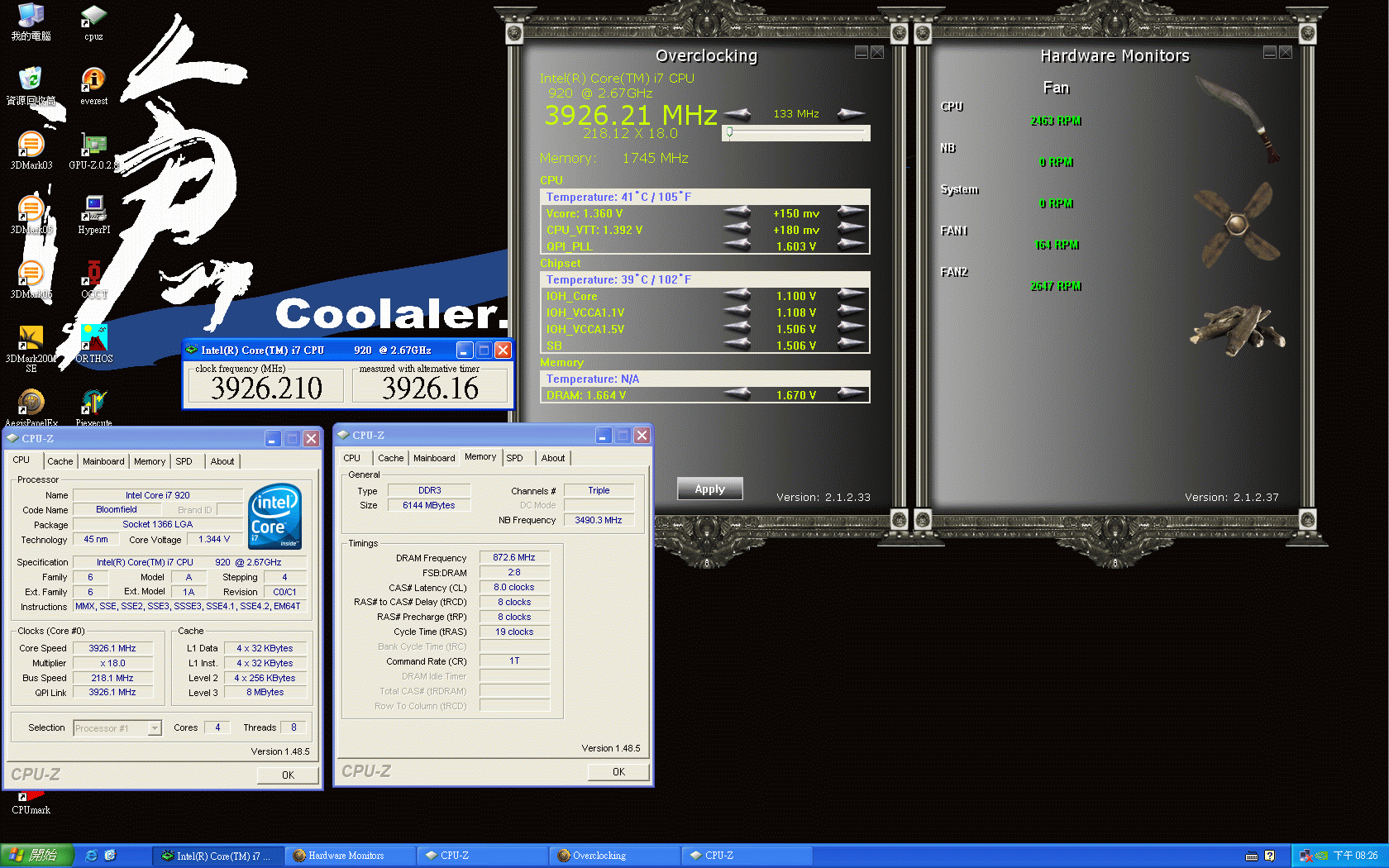The height and width of the screenshot is (868, 1389).
Task: Launch the 3DMark03 desktop shortcut
Action: [31, 150]
